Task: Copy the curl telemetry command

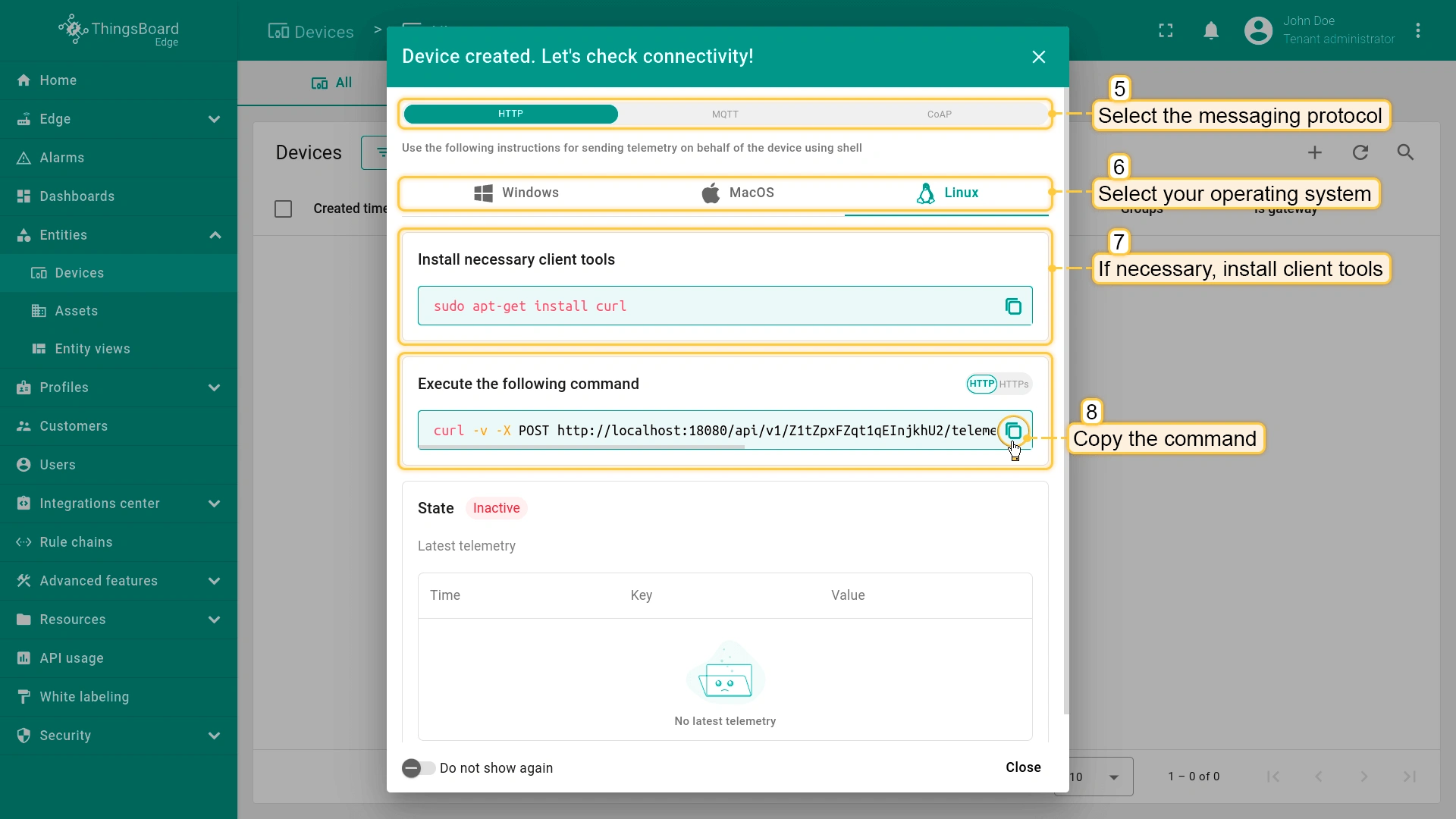Action: coord(1013,431)
